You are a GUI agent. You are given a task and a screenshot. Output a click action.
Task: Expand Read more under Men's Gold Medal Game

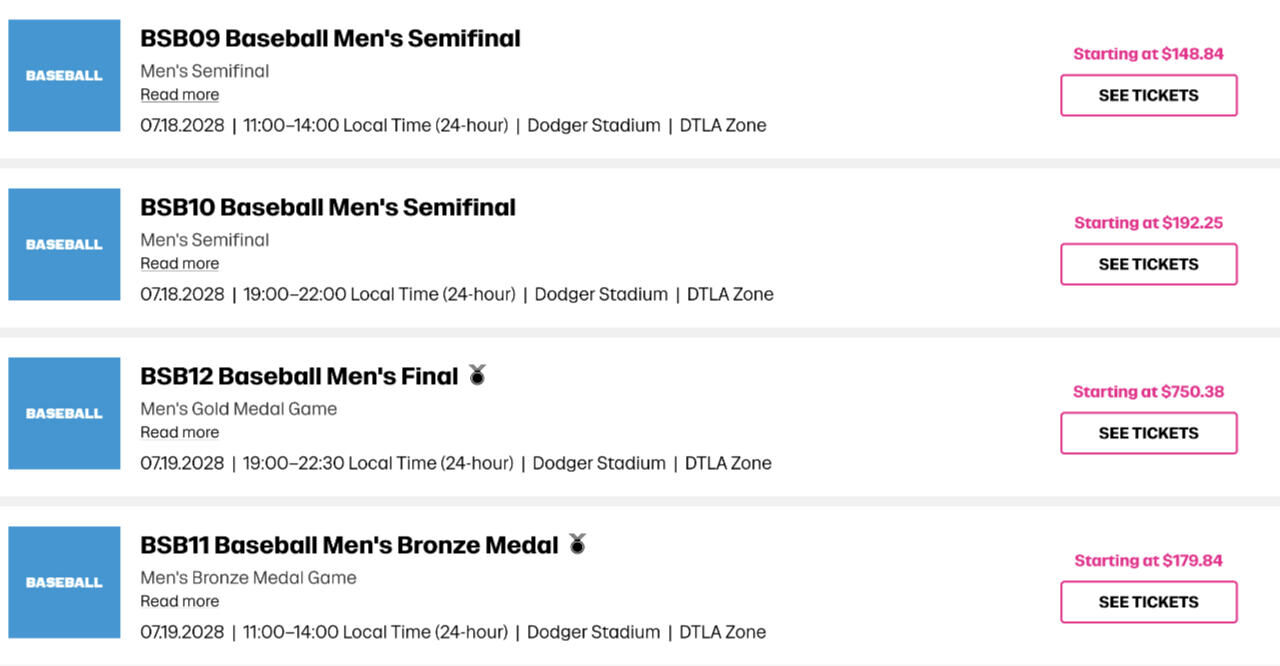(x=179, y=433)
